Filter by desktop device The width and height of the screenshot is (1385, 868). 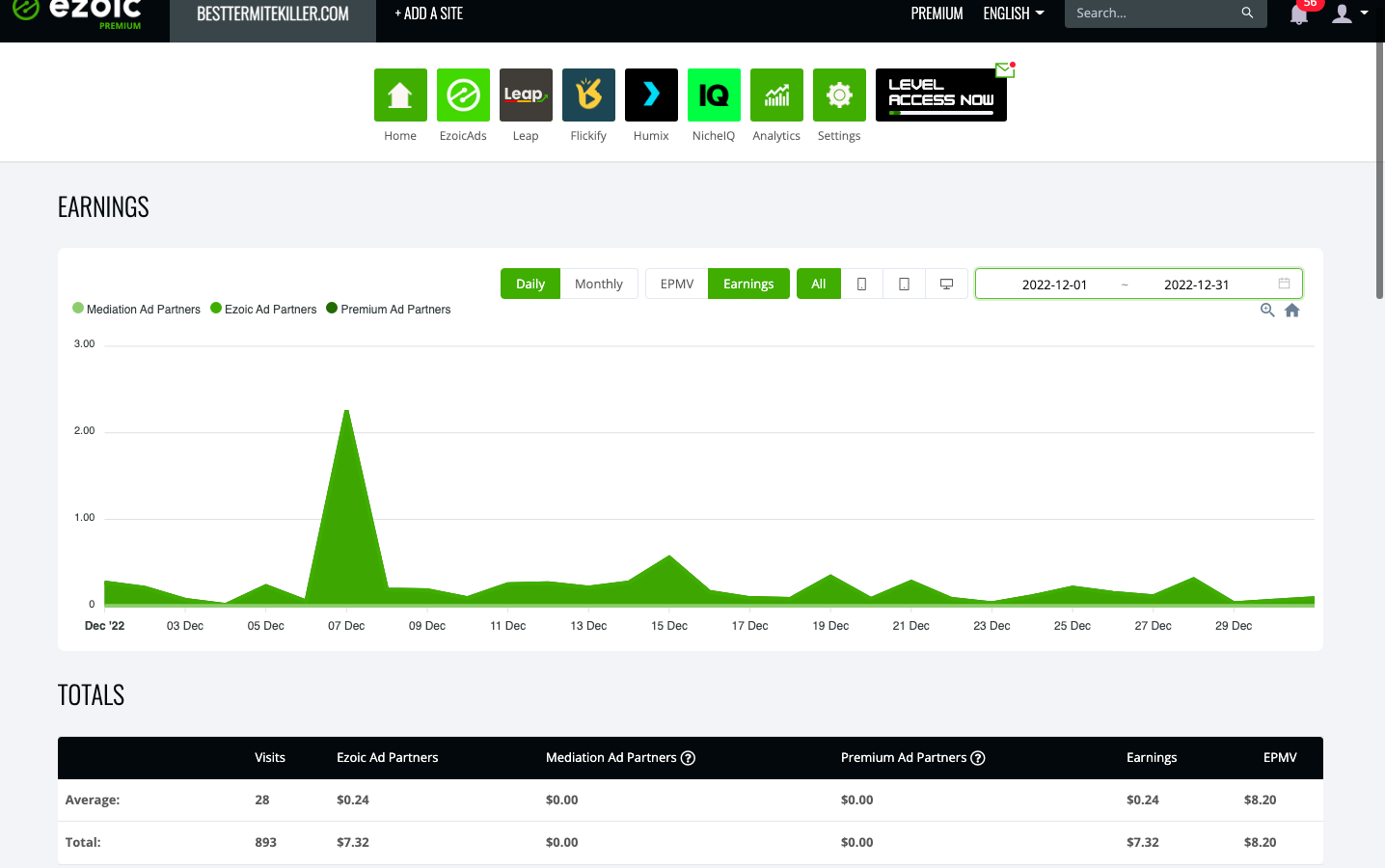coord(947,284)
